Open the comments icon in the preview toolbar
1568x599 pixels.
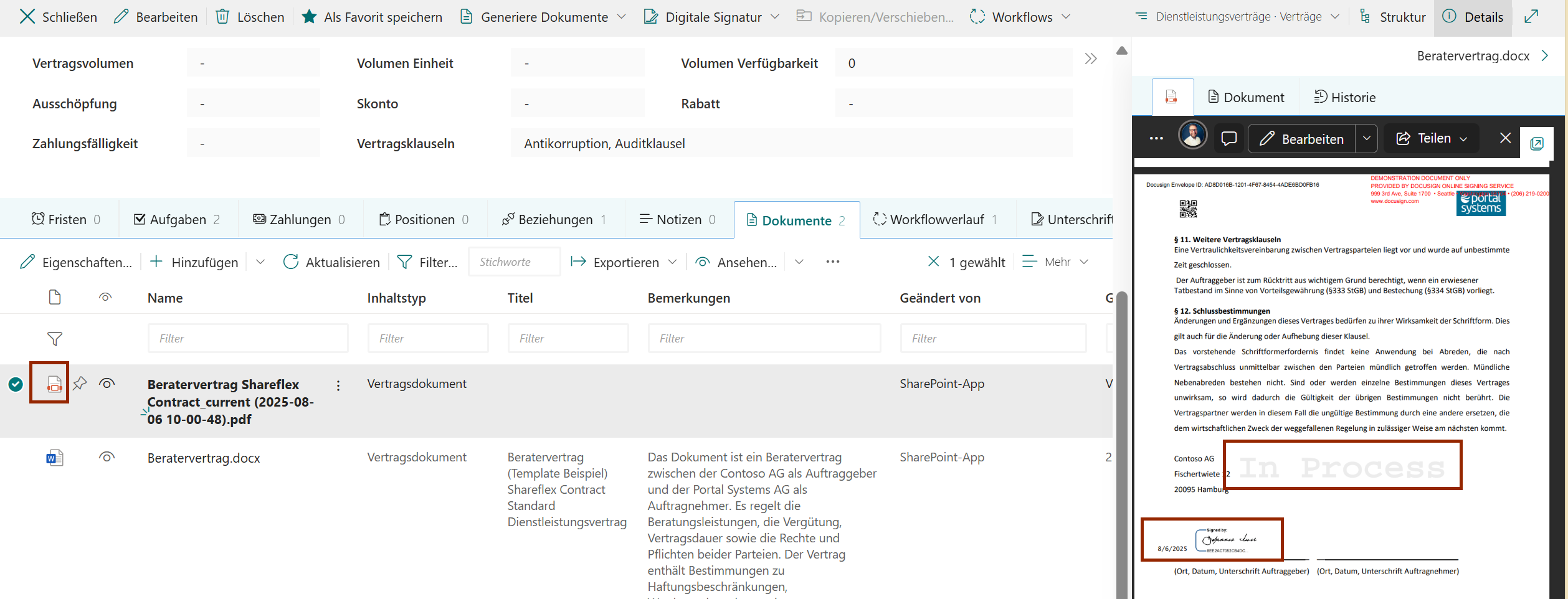point(1228,138)
